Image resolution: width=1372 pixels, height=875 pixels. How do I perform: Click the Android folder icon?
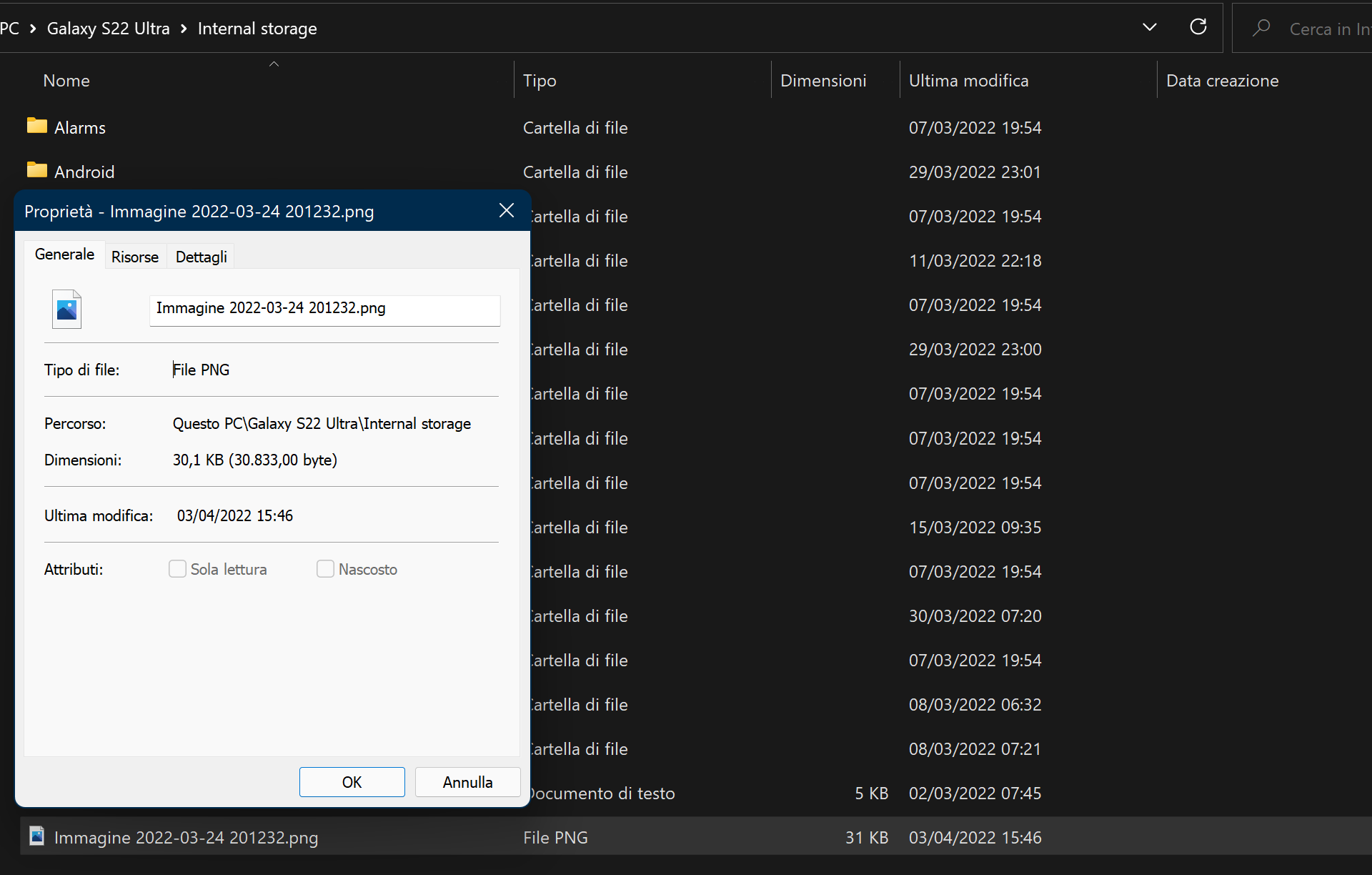(x=37, y=170)
